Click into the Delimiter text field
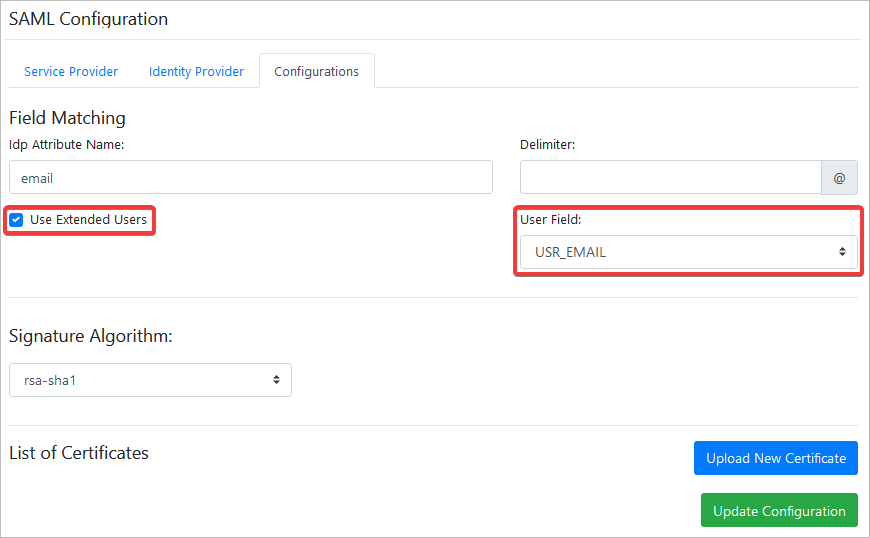The image size is (870, 538). point(670,178)
